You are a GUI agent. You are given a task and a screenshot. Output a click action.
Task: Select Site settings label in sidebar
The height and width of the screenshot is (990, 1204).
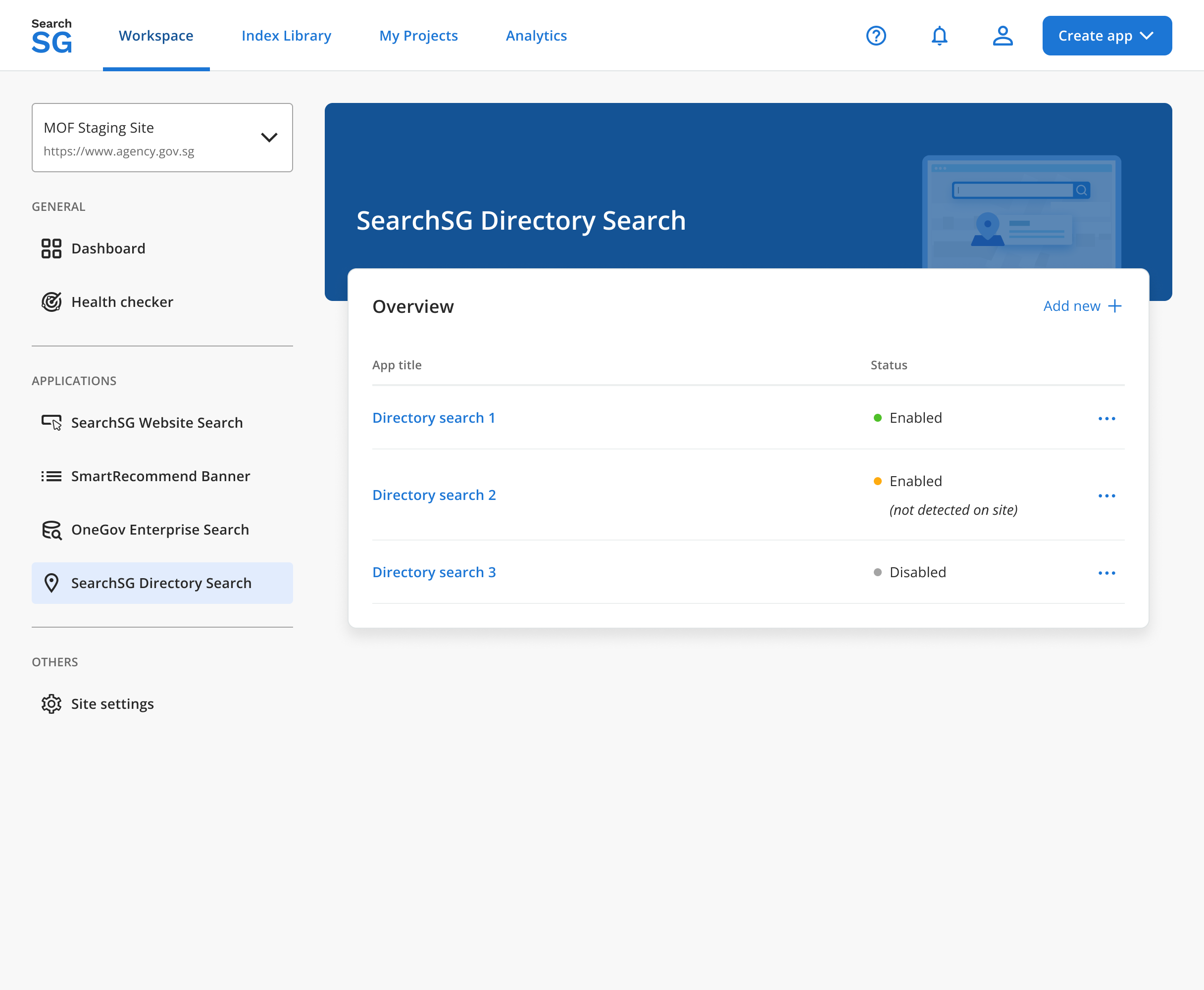(112, 704)
